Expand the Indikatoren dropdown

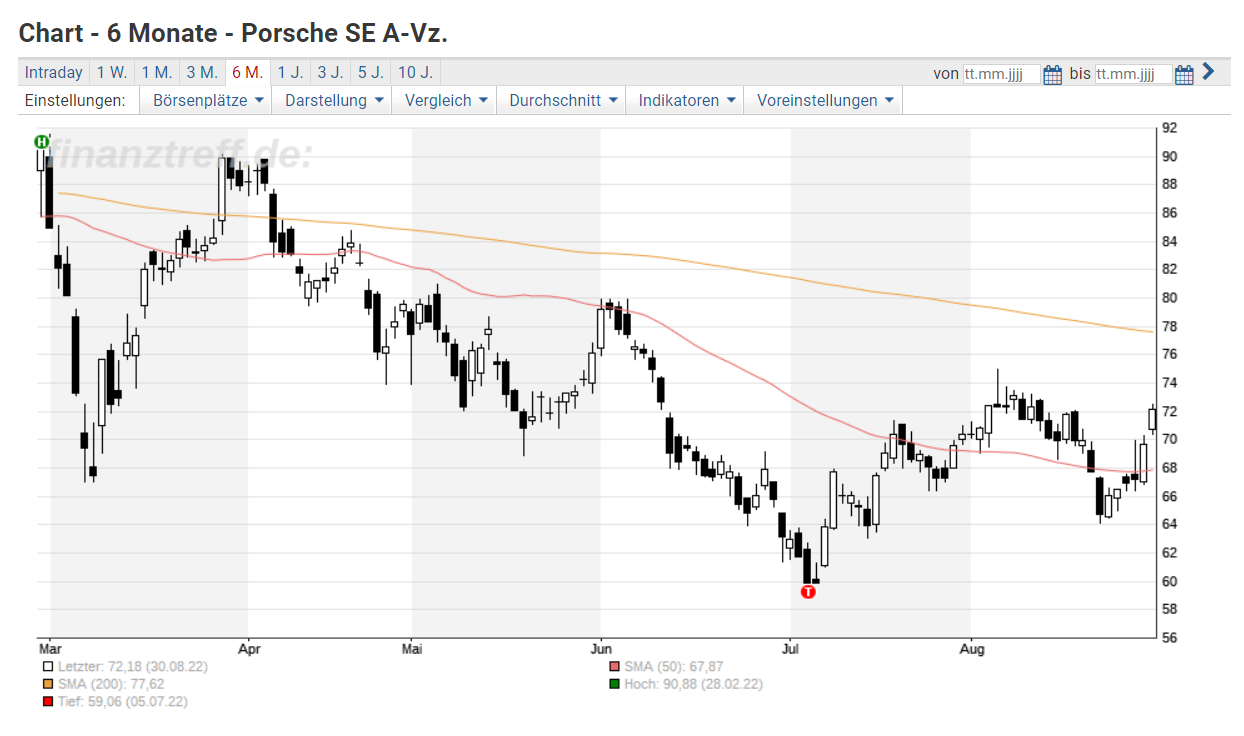[x=687, y=100]
